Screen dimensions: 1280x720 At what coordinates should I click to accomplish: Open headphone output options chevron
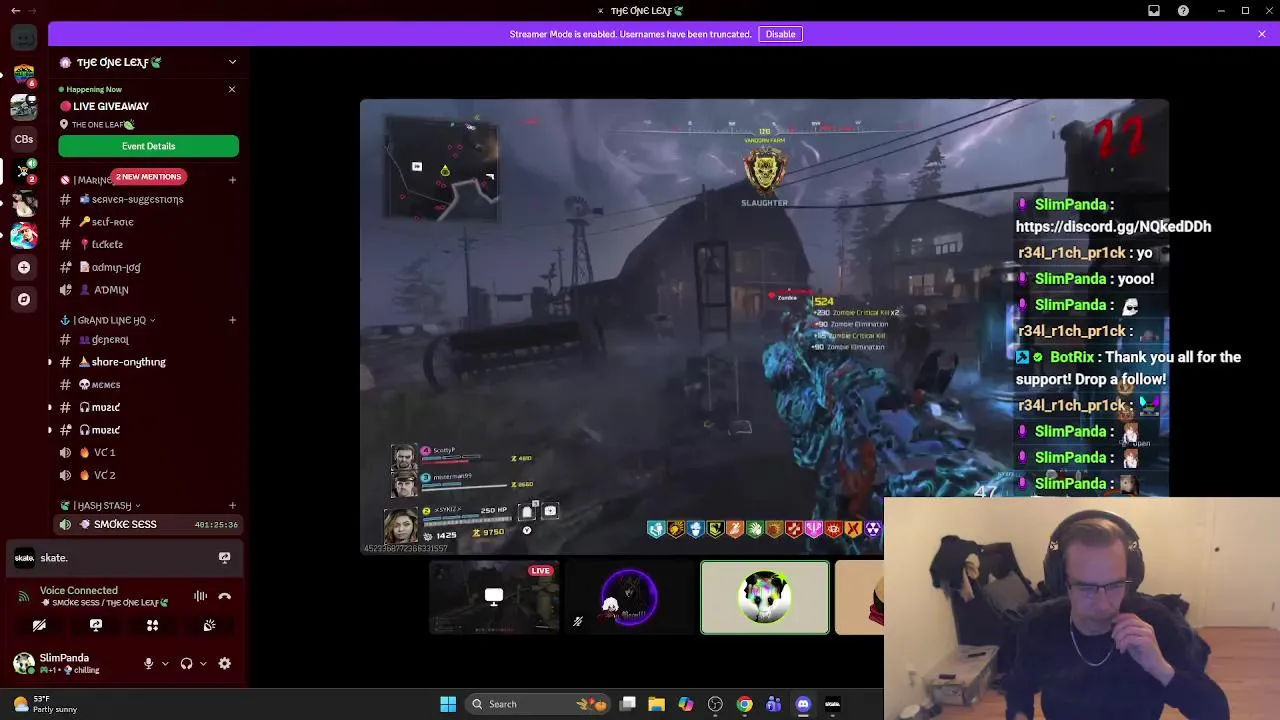(203, 663)
